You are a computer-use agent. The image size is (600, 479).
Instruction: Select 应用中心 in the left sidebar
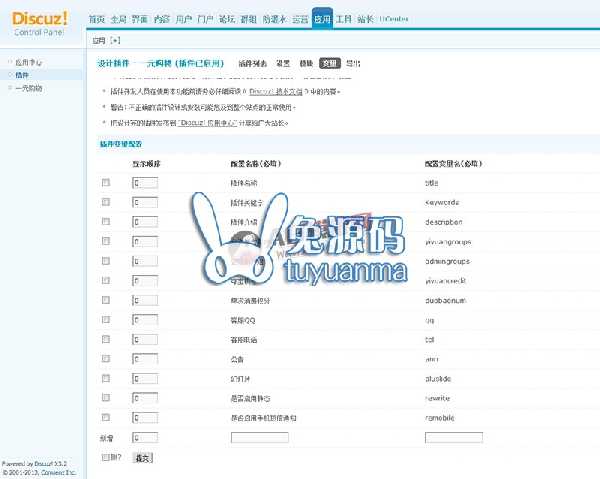[x=29, y=62]
